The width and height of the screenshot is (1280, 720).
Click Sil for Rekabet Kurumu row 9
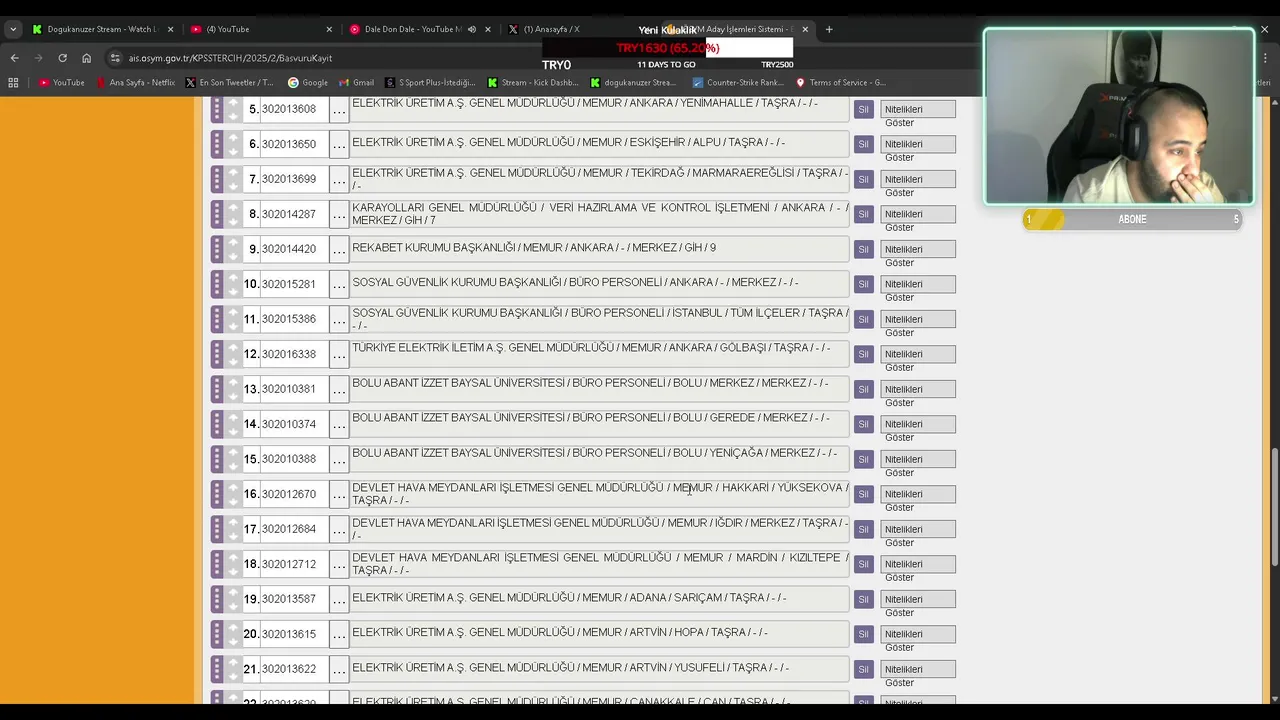[864, 249]
